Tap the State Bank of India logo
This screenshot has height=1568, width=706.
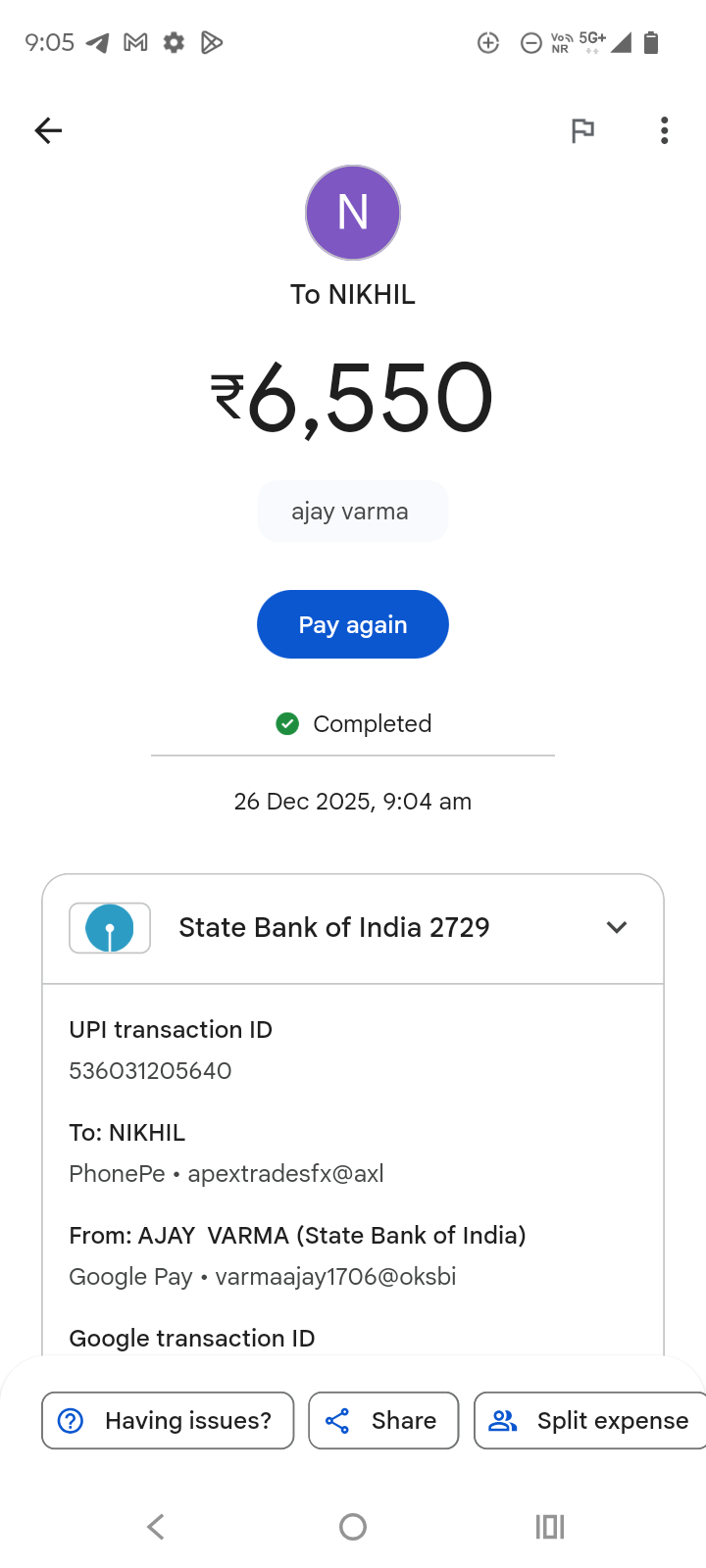[x=110, y=928]
